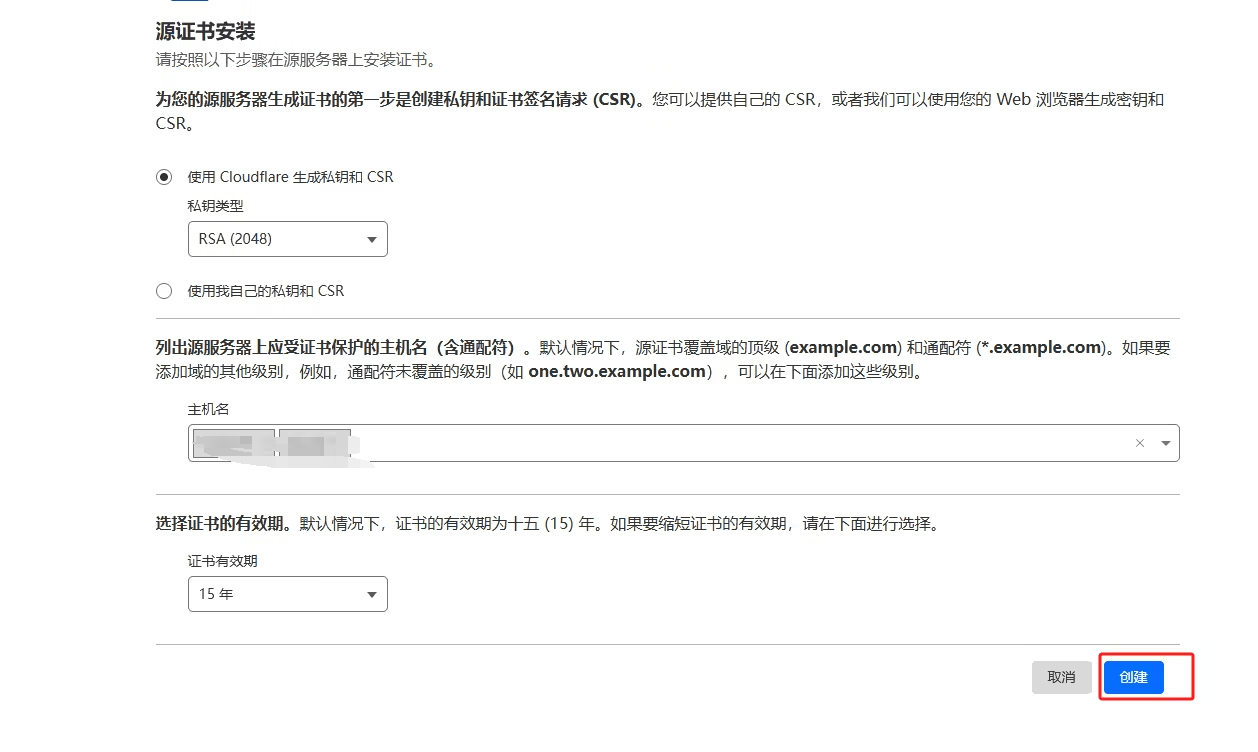Open the 私钥类型 RSA (2048) dropdown
The image size is (1258, 752).
pos(287,239)
